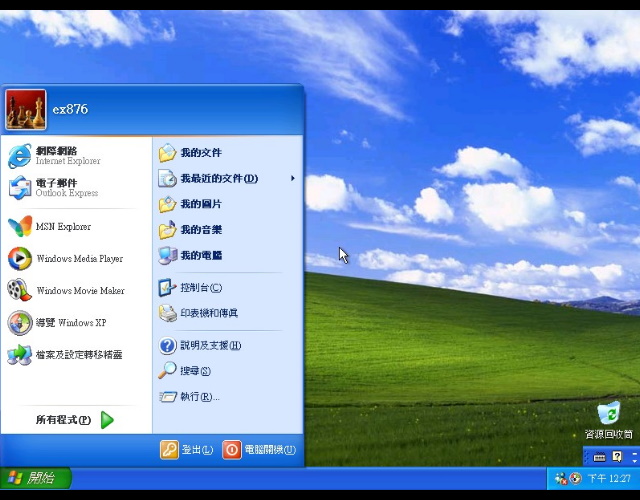The image size is (640, 500).
Task: Select 印表機和傳真 menu entry
Action: 228,313
